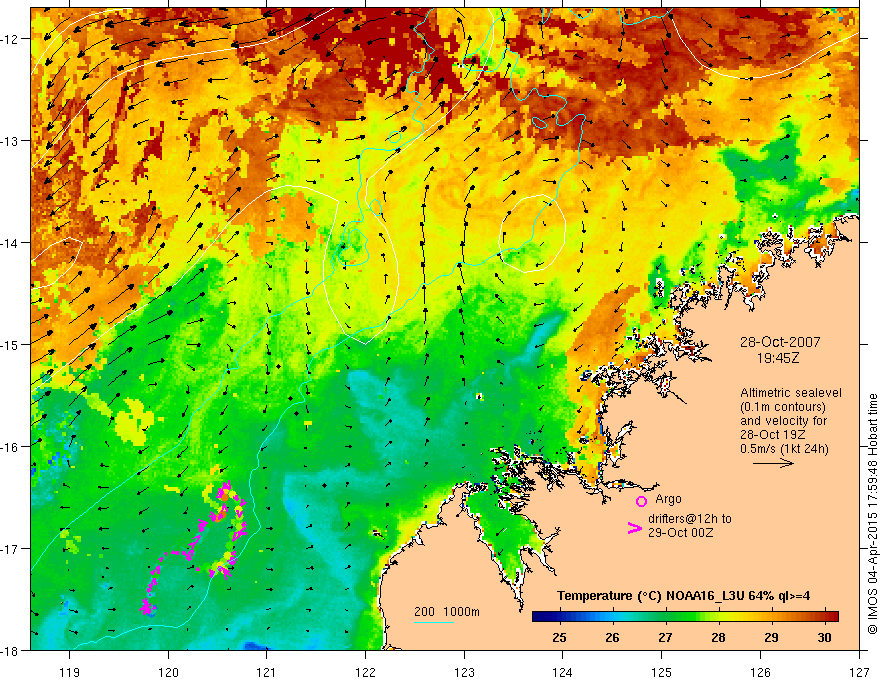Select the date label 28-Oct-2007
The height and width of the screenshot is (680, 880).
[x=780, y=342]
